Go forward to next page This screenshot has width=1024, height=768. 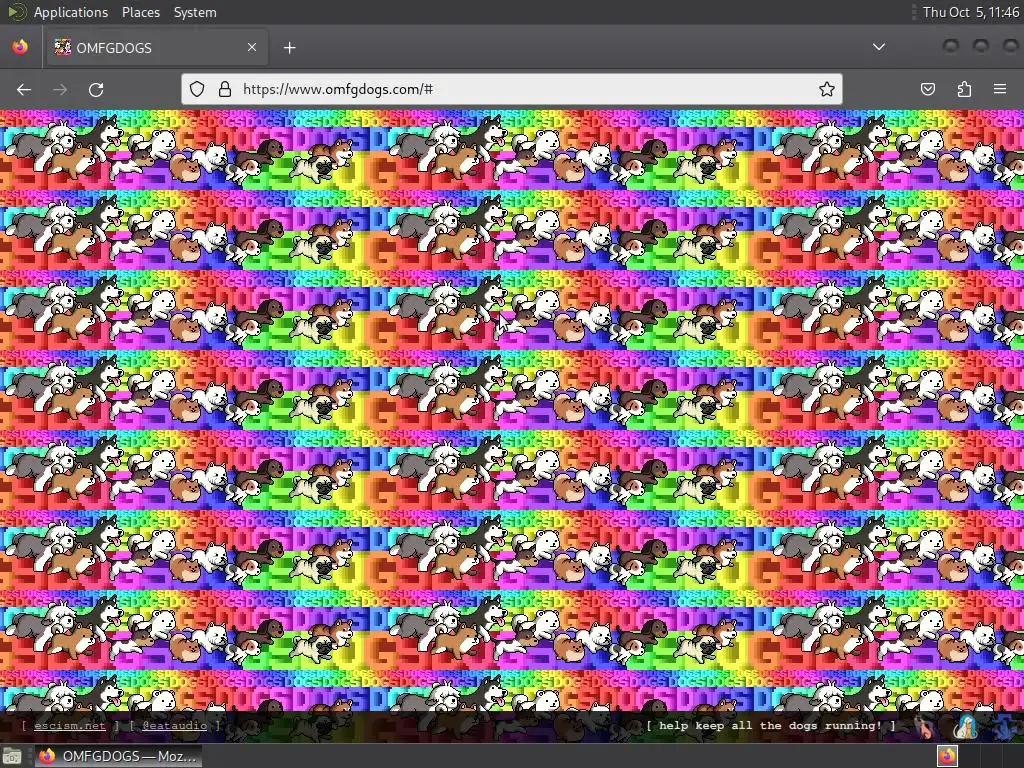[x=60, y=89]
